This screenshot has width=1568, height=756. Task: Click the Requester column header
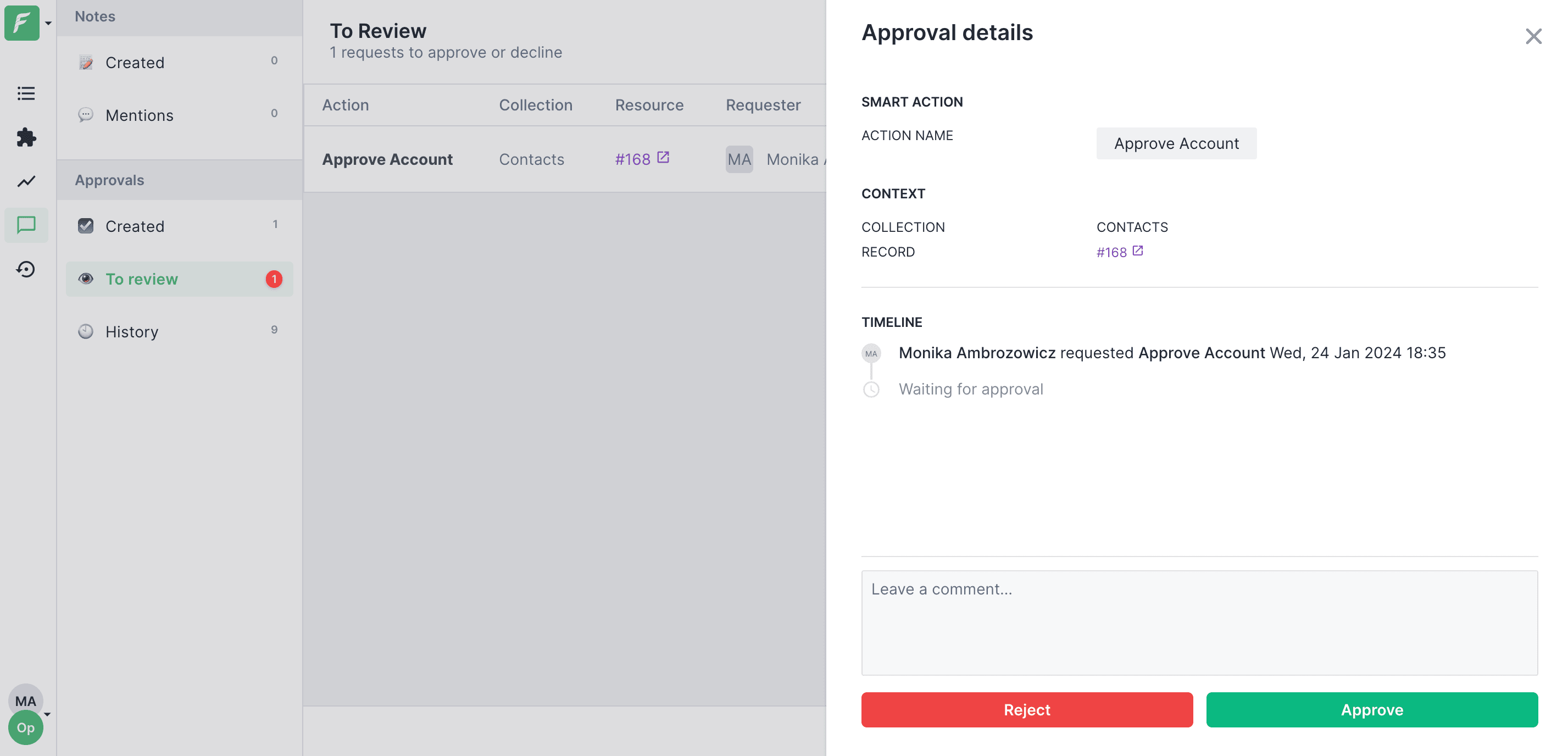[x=763, y=105]
